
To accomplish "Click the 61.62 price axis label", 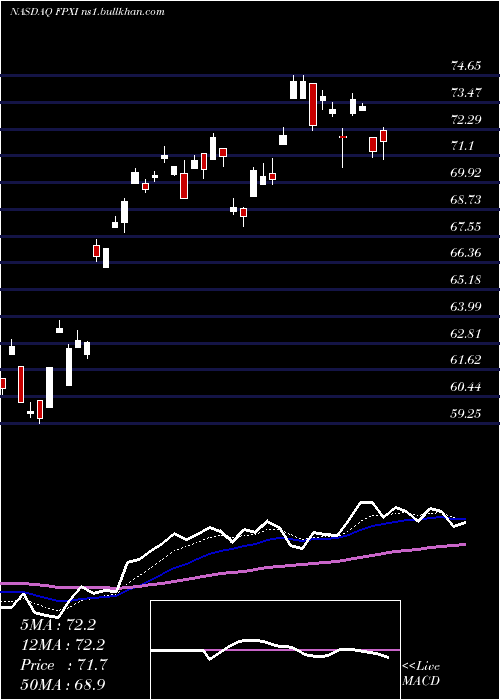I will click(x=466, y=360).
